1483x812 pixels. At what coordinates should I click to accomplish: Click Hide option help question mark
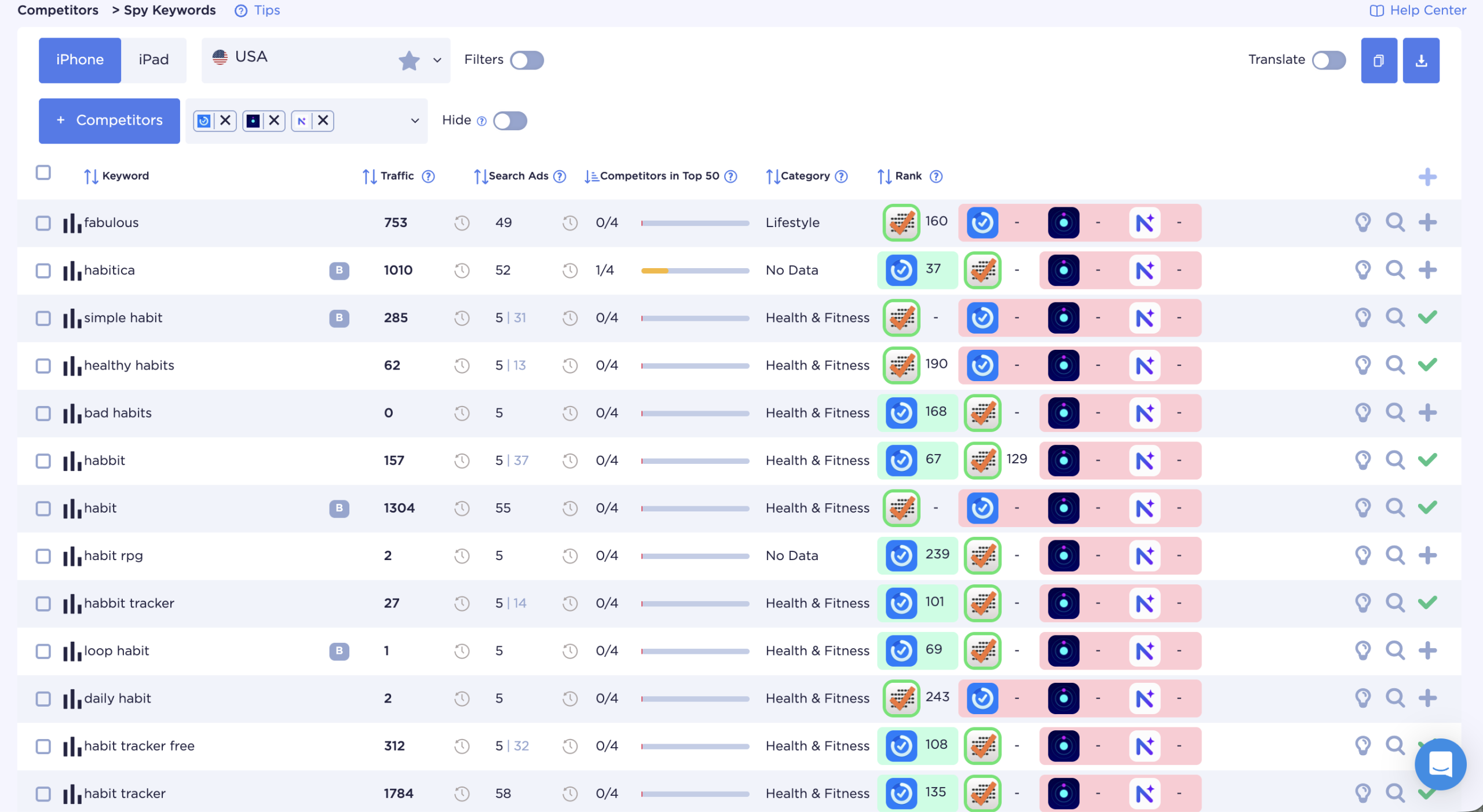(481, 121)
